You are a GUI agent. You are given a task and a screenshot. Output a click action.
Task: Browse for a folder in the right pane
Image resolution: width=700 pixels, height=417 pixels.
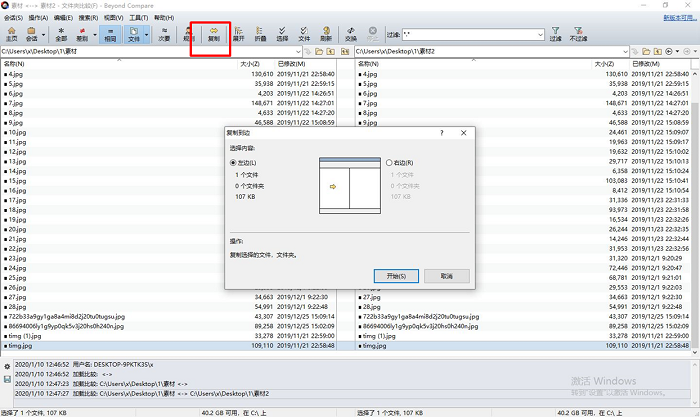pos(646,52)
